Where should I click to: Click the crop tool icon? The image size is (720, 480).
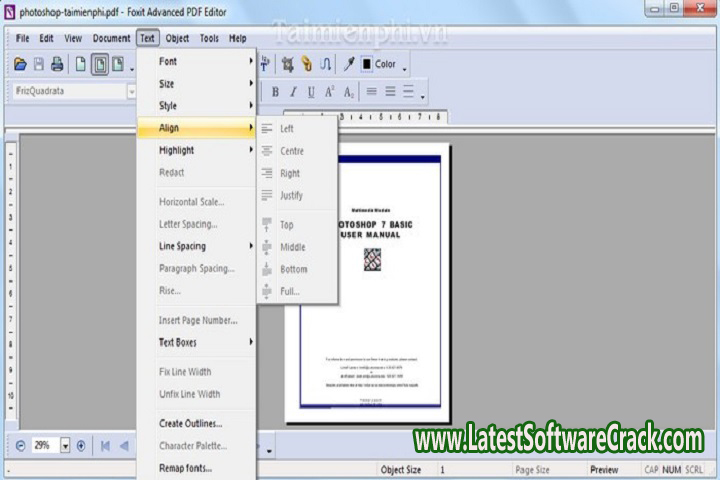click(288, 64)
